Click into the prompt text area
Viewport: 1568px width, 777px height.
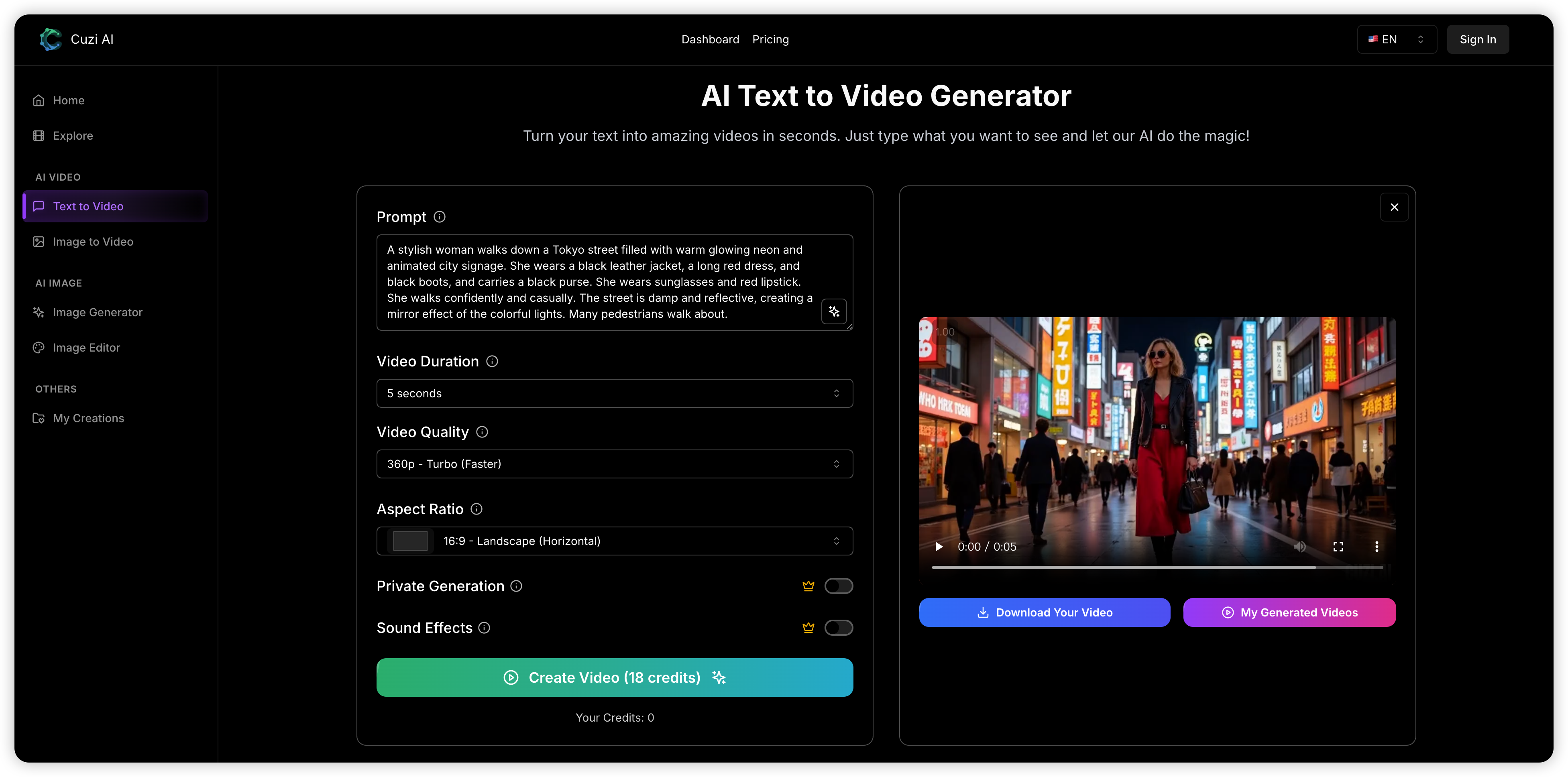point(615,282)
